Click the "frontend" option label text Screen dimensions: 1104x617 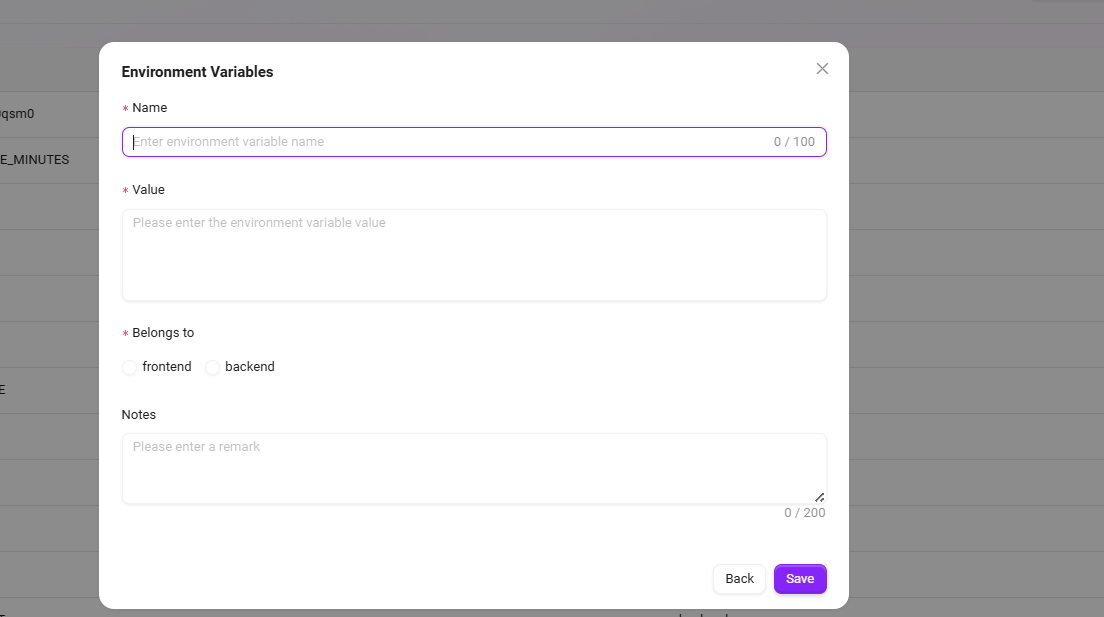point(167,367)
